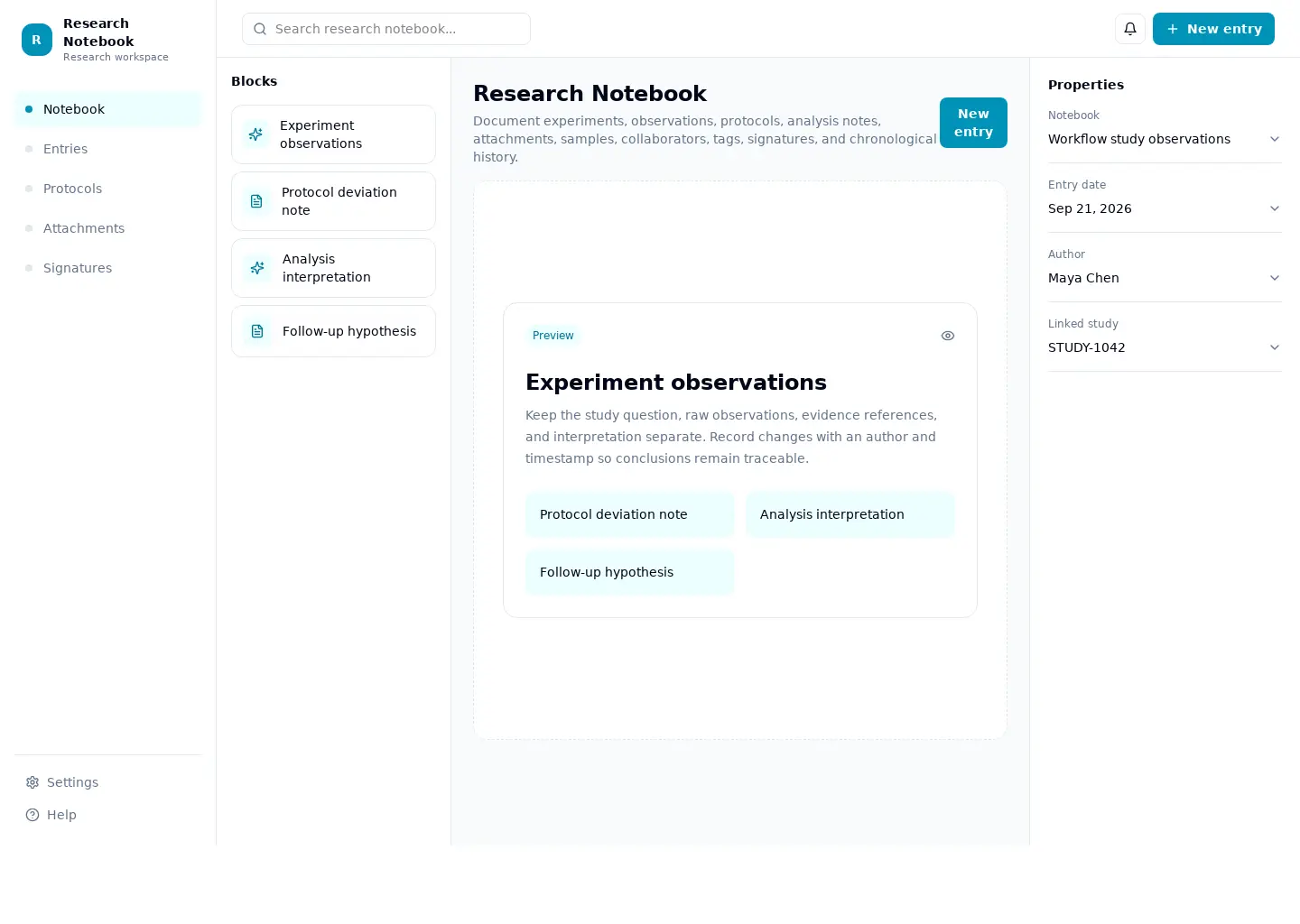Click the Research workspace subtitle
This screenshot has width=1300, height=924.
[116, 57]
